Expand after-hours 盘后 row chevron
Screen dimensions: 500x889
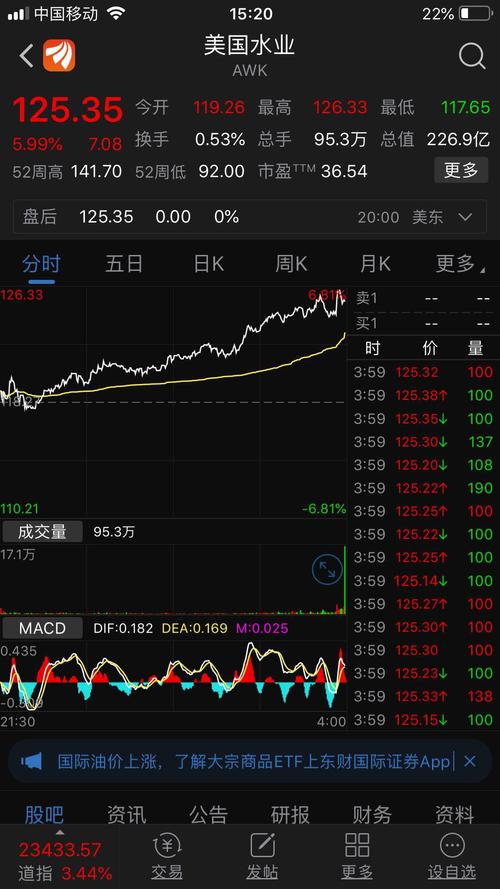point(465,217)
